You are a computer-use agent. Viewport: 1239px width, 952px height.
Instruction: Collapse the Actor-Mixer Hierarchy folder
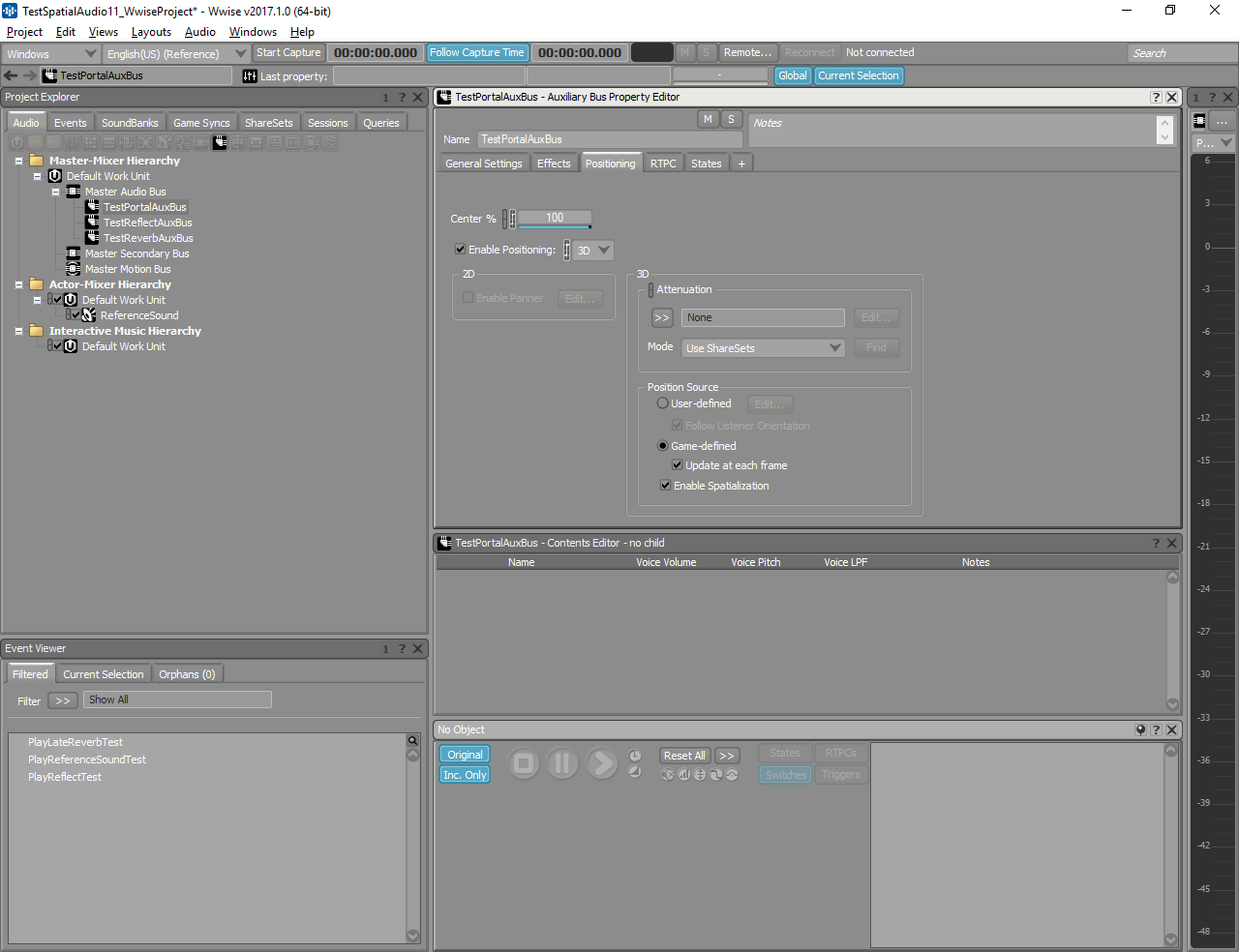tap(18, 285)
